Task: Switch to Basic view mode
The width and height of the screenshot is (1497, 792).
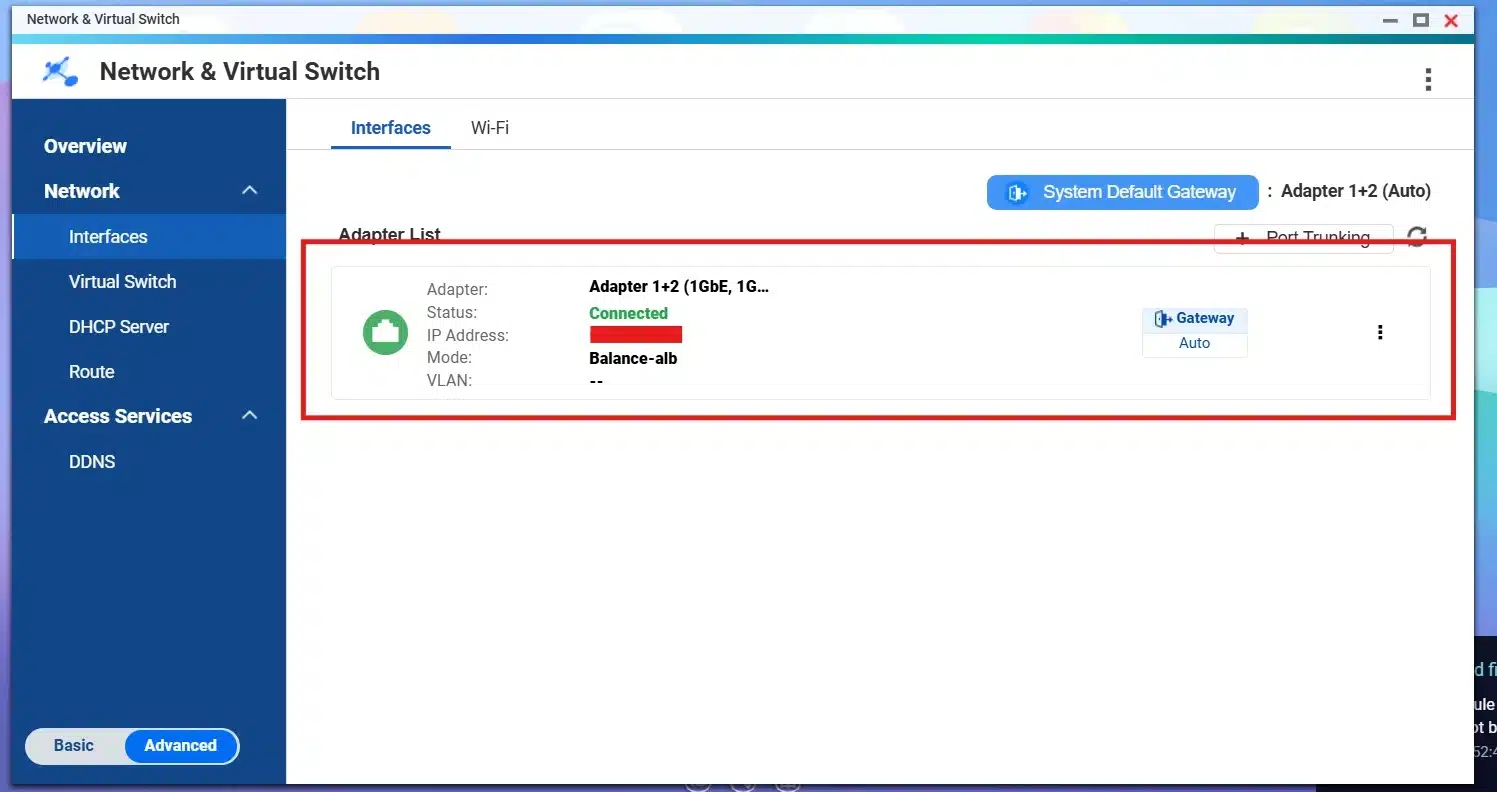Action: [73, 745]
